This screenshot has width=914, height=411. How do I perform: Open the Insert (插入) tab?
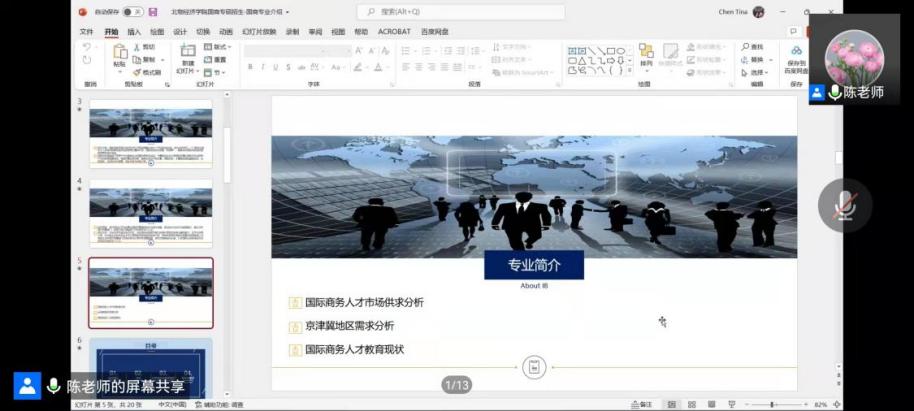coord(134,32)
